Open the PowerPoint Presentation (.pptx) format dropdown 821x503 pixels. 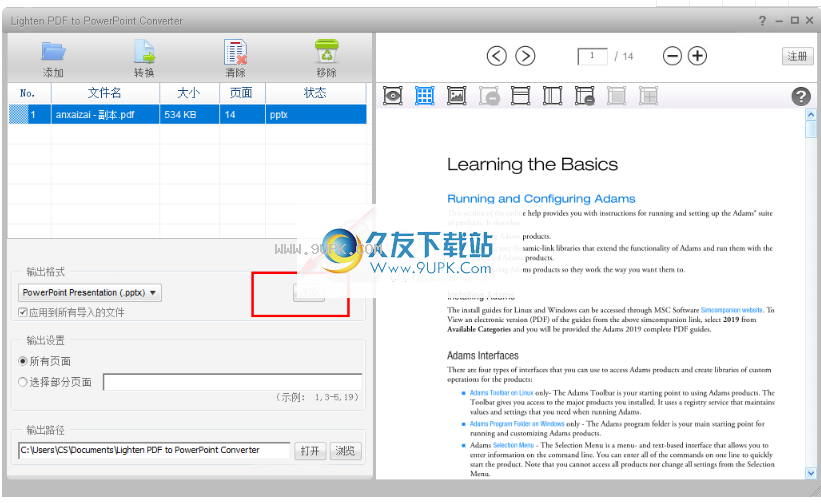tap(90, 293)
